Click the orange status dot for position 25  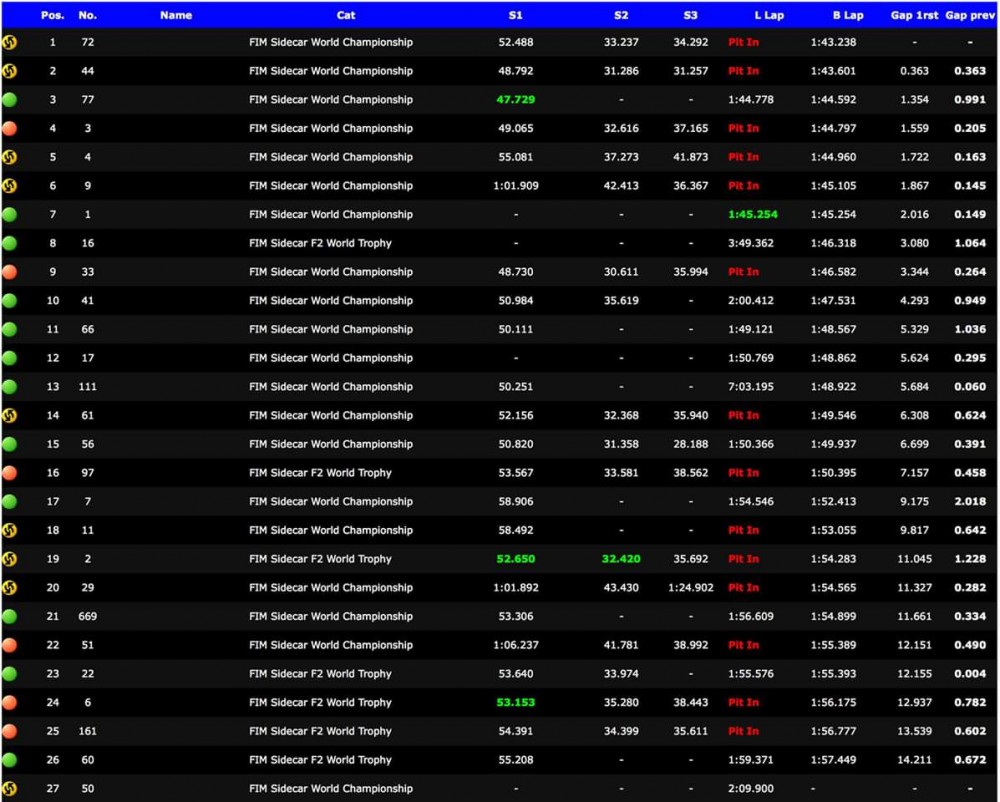10,731
